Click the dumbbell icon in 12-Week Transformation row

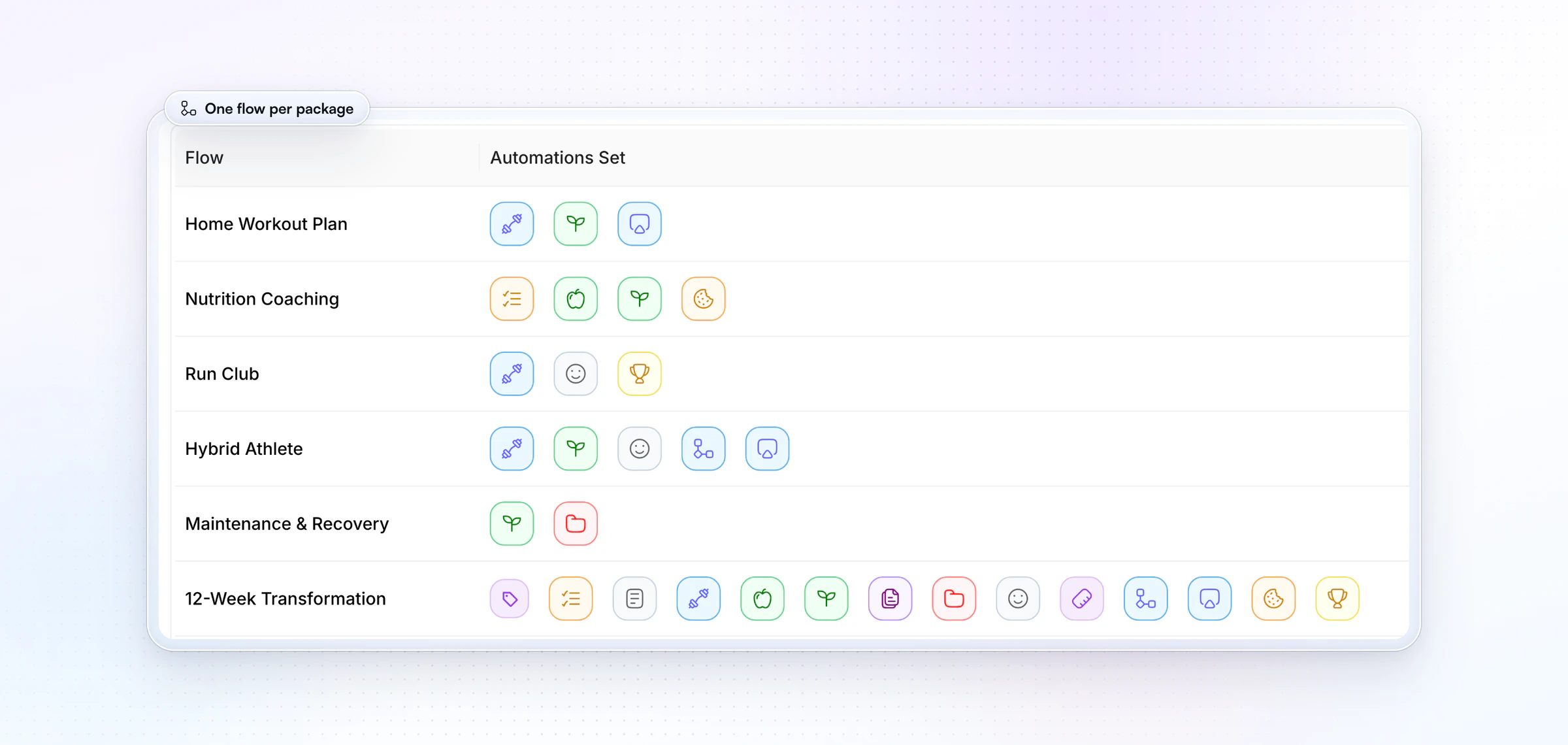click(698, 599)
